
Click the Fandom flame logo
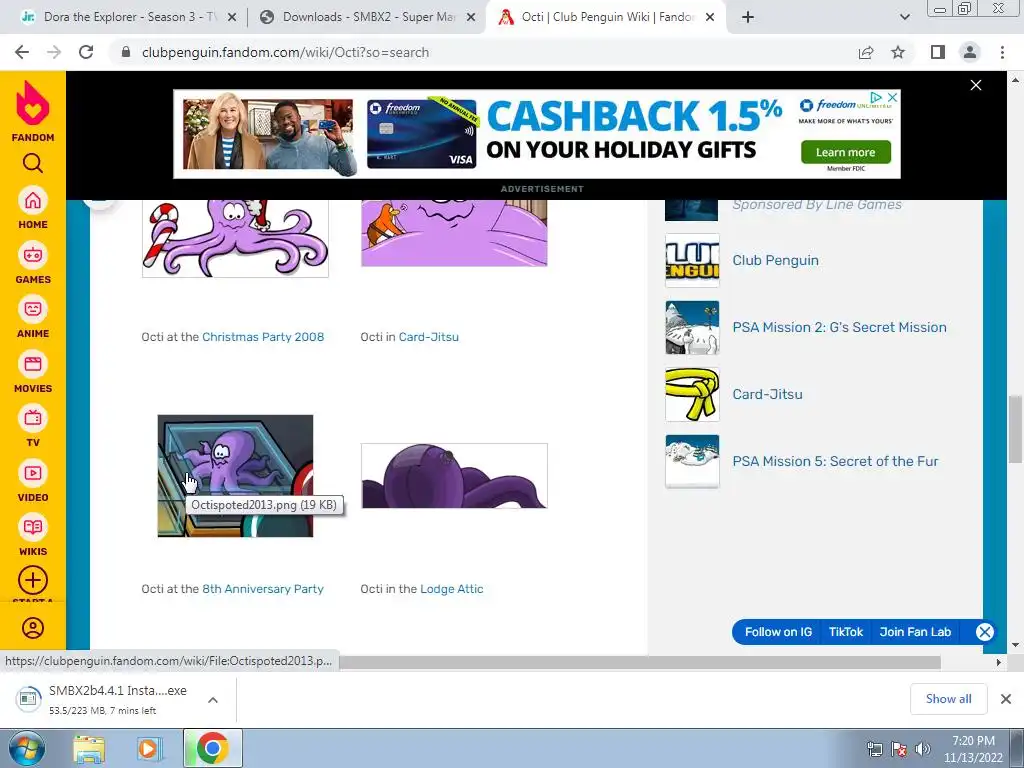pyautogui.click(x=33, y=104)
